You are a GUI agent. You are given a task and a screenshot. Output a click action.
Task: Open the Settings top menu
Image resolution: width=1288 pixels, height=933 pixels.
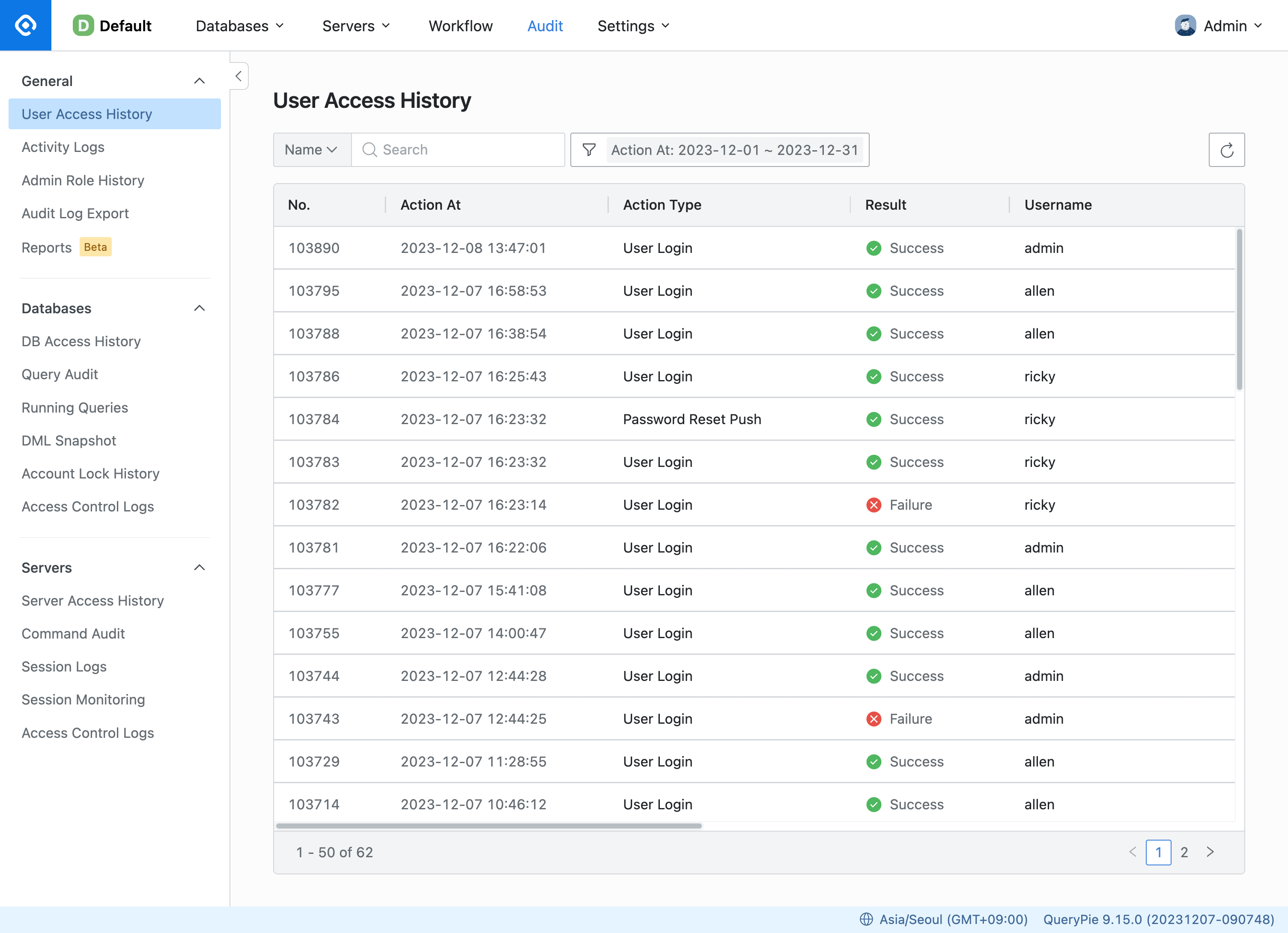[x=634, y=26]
